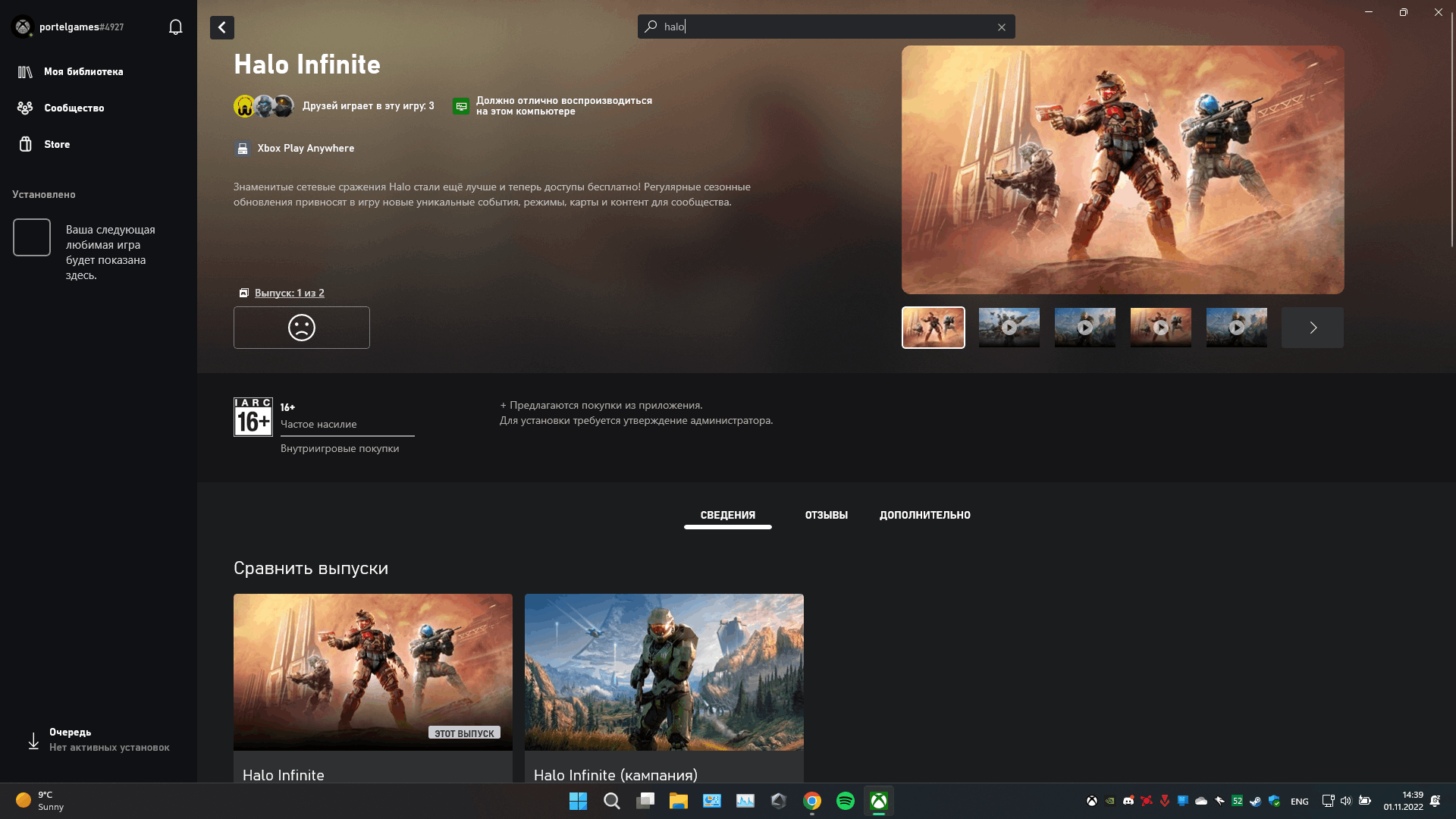This screenshot has height=819, width=1456.
Task: Click NVIDIA tray icon
Action: point(1110,801)
